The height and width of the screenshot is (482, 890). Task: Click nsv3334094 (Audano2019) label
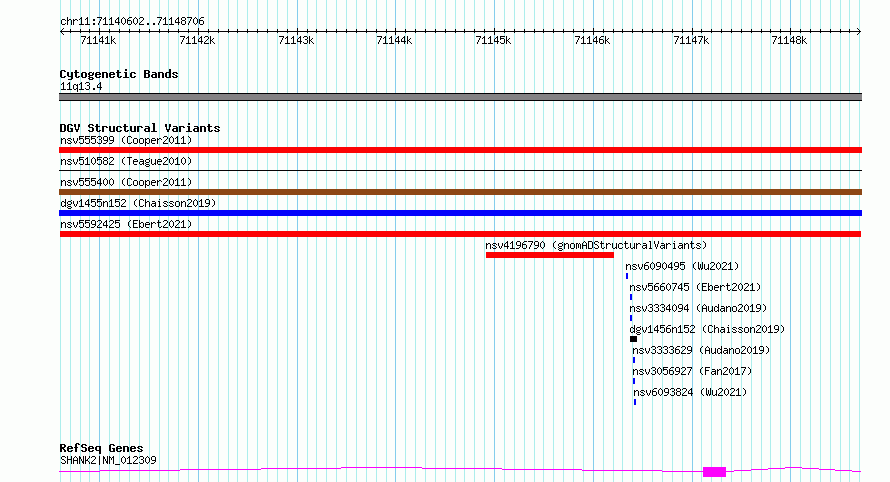click(x=698, y=308)
